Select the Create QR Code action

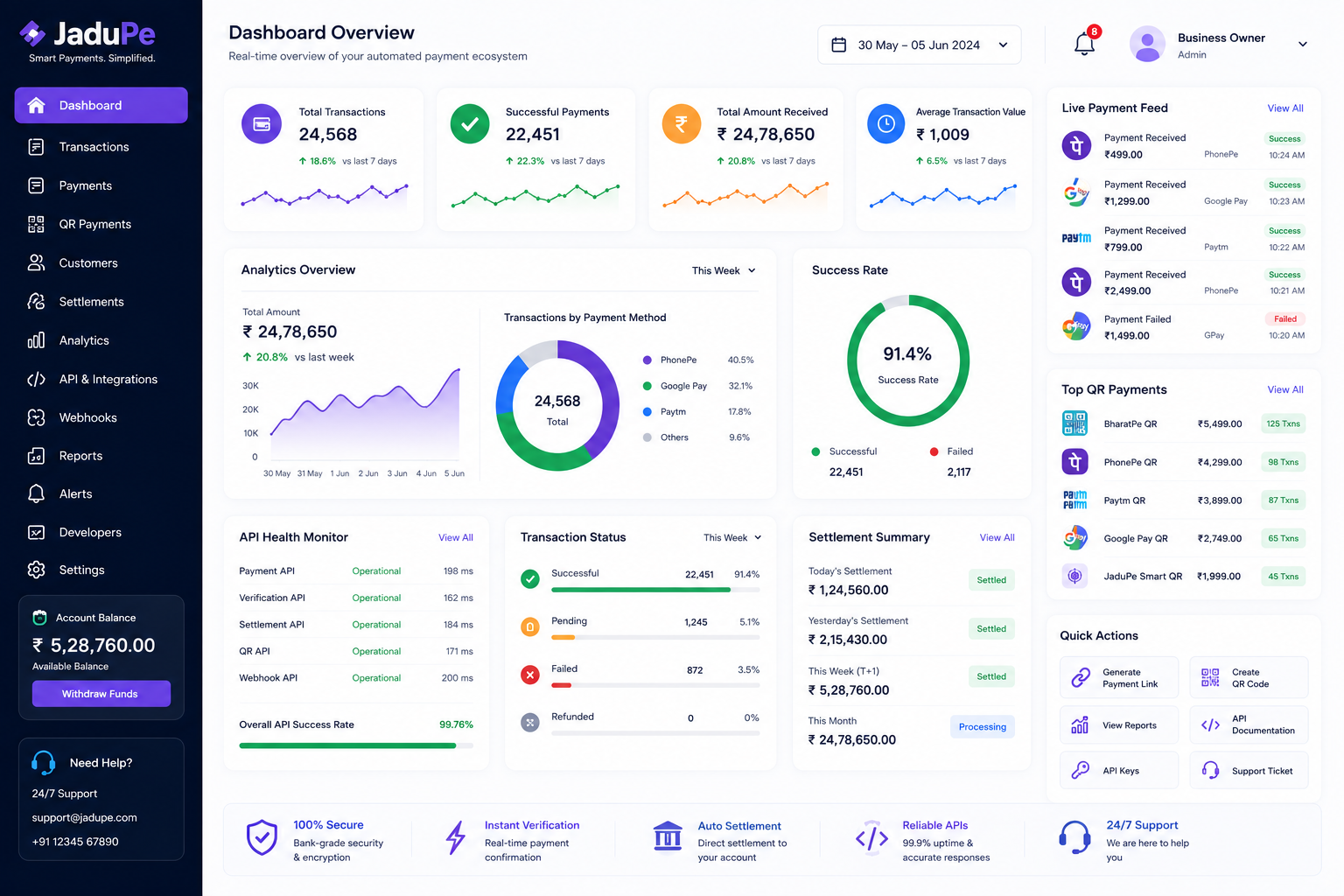point(1249,677)
